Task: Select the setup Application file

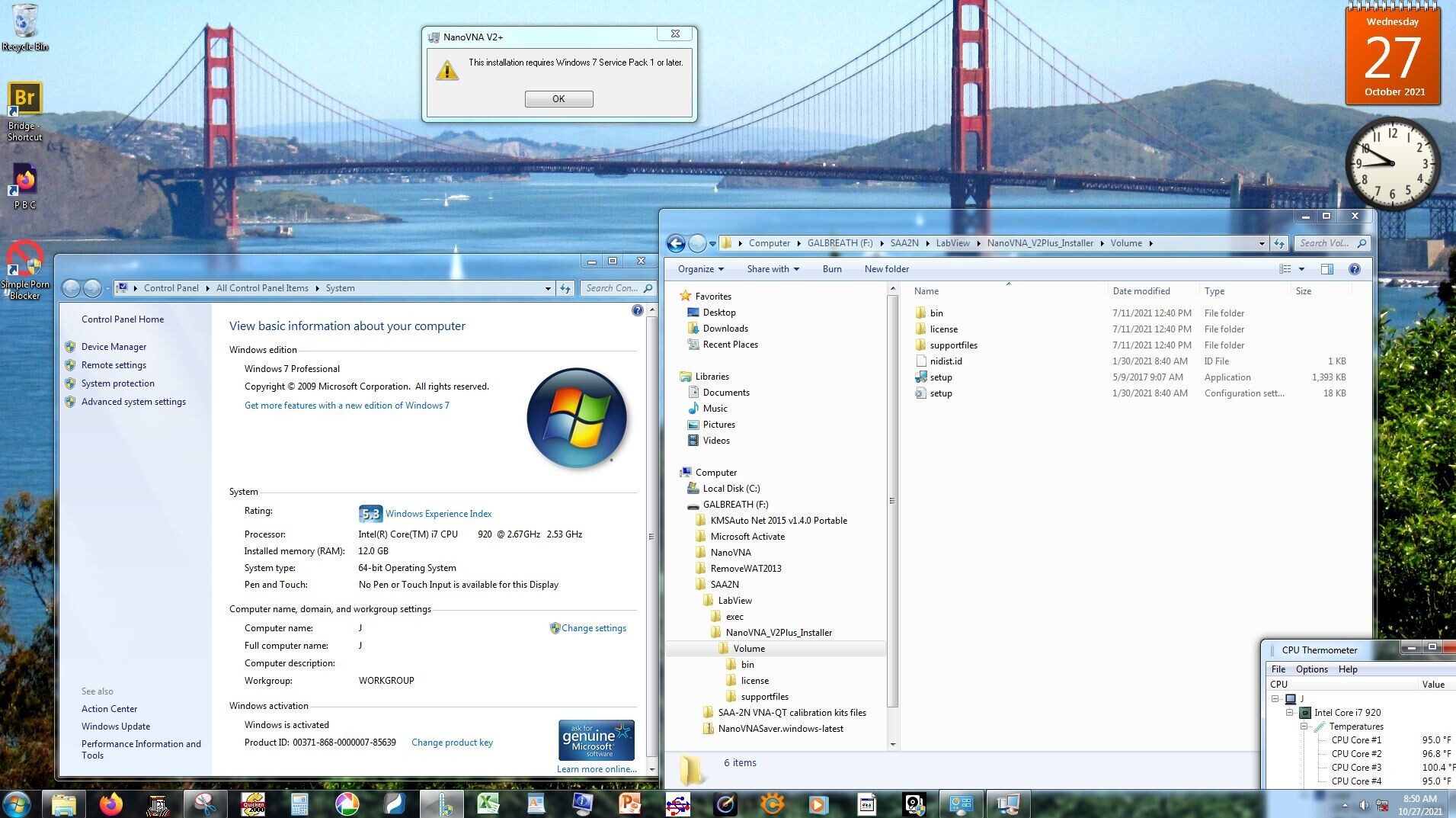Action: click(x=941, y=377)
